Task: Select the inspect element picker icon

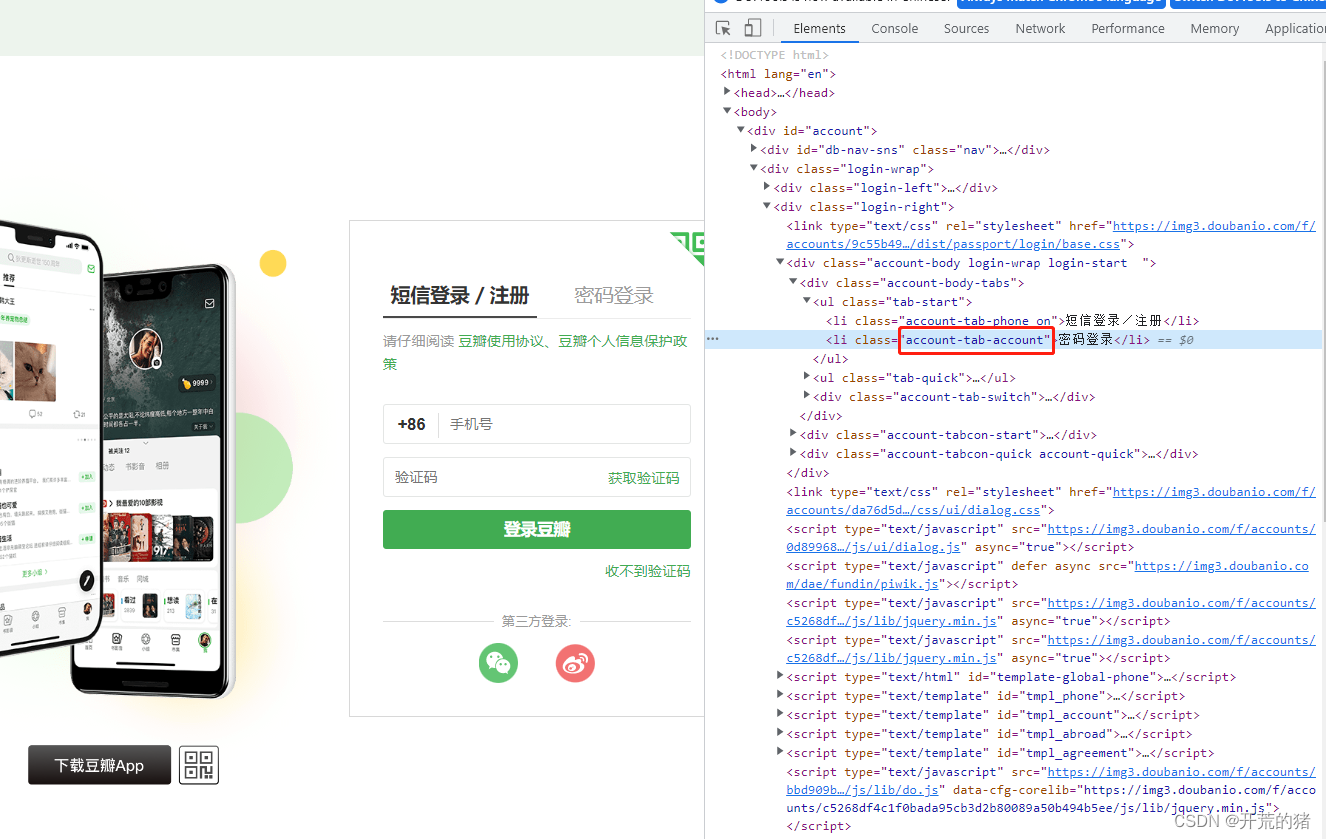Action: [723, 28]
